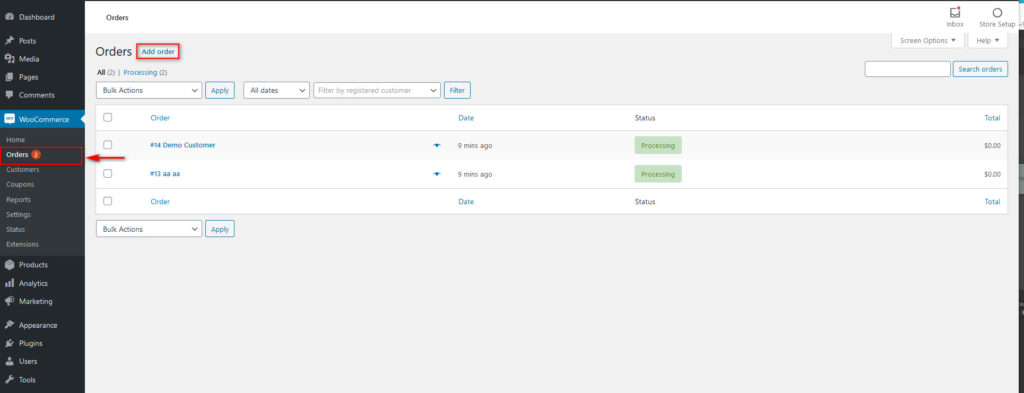Open the Status submenu item
The width and height of the screenshot is (1024, 393).
pyautogui.click(x=16, y=230)
